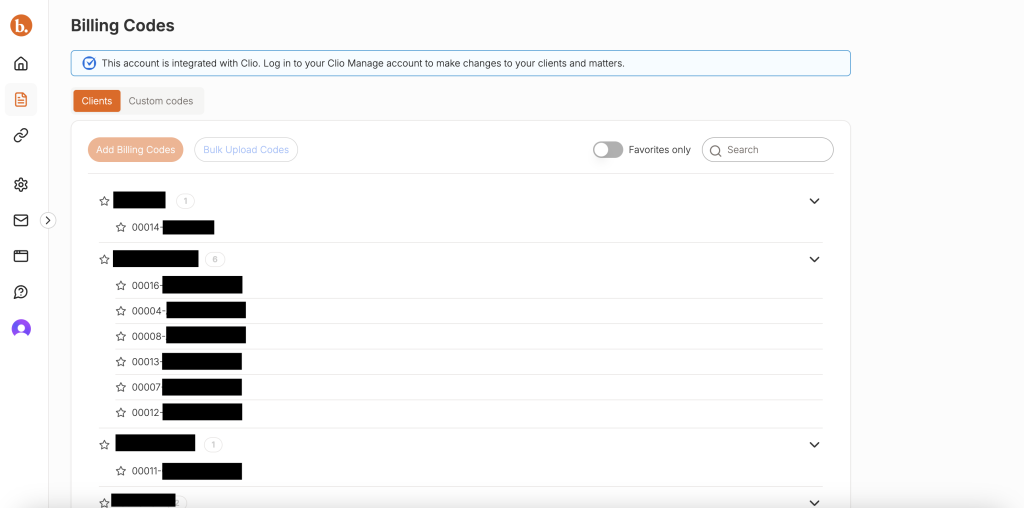Collapse the first client group chevron
Viewport: 1024px width, 508px height.
814,201
